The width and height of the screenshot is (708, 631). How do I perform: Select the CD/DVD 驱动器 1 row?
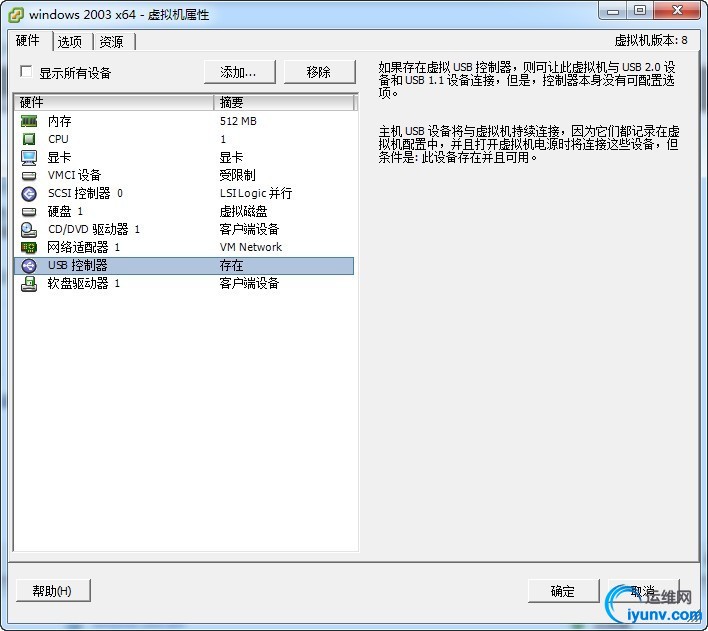pyautogui.click(x=184, y=229)
